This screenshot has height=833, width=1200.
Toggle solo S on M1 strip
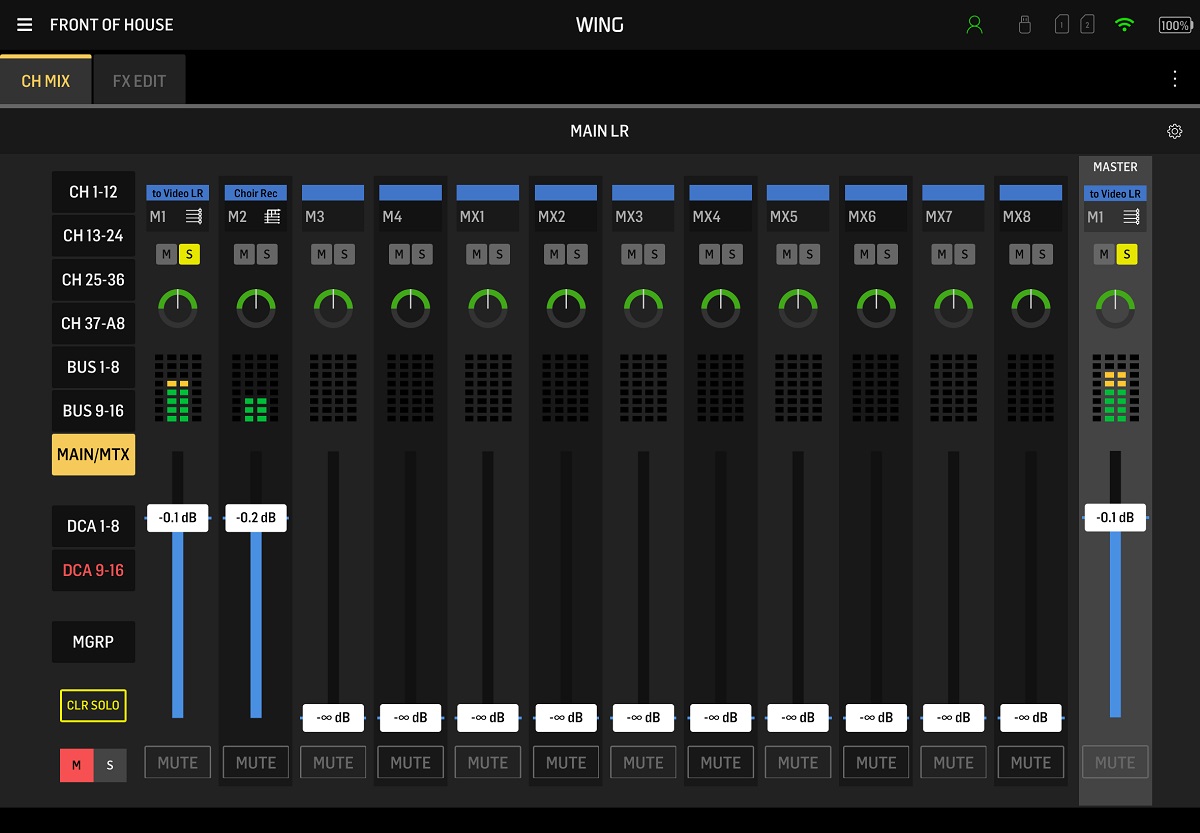tap(190, 255)
